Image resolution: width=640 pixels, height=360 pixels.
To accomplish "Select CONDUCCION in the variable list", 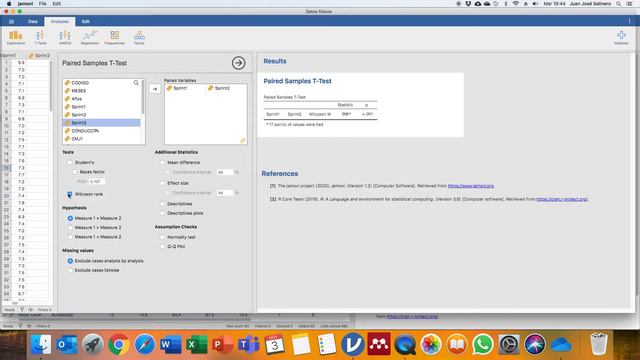I will [102, 131].
